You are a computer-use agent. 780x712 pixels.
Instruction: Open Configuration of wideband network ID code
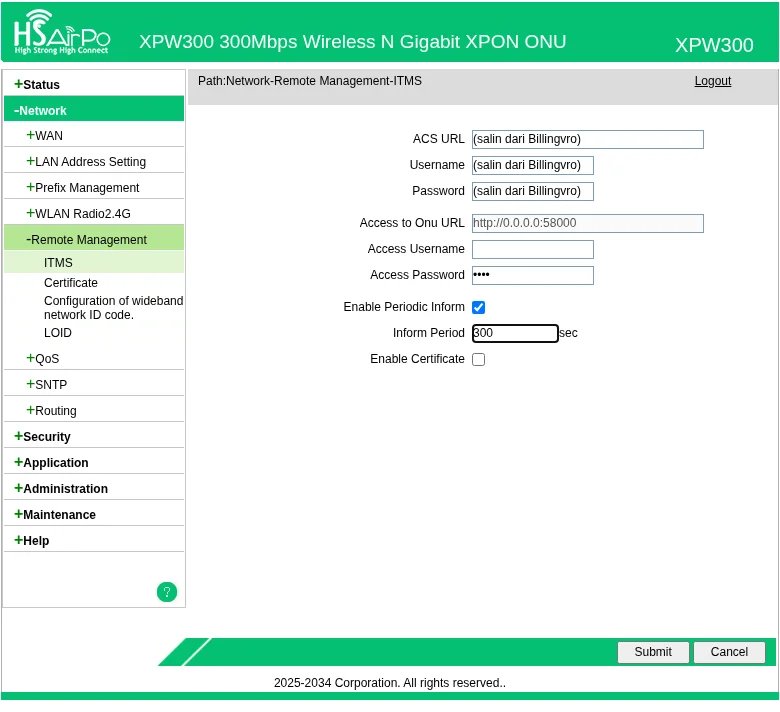click(x=113, y=307)
